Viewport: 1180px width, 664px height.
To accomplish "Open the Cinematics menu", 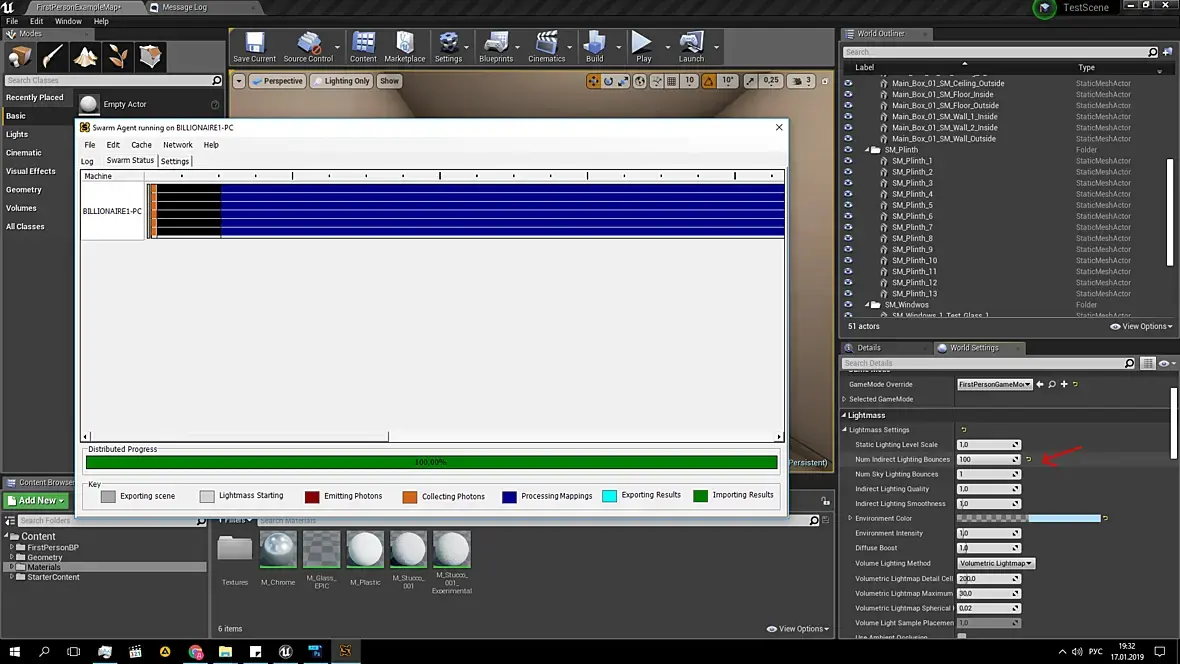I will click(x=546, y=47).
